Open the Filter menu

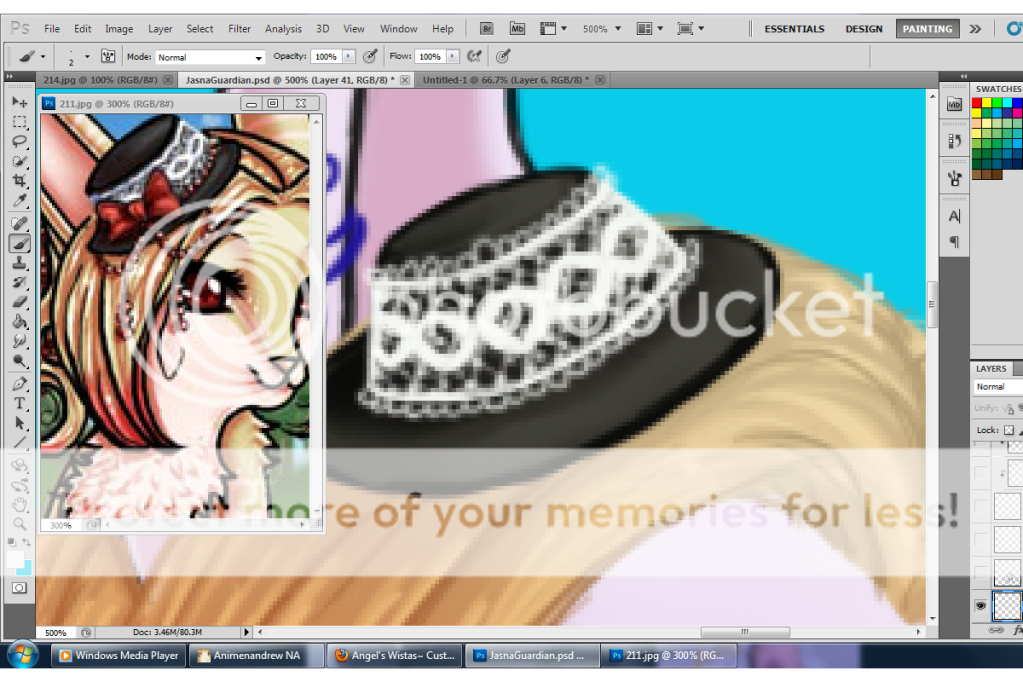239,29
